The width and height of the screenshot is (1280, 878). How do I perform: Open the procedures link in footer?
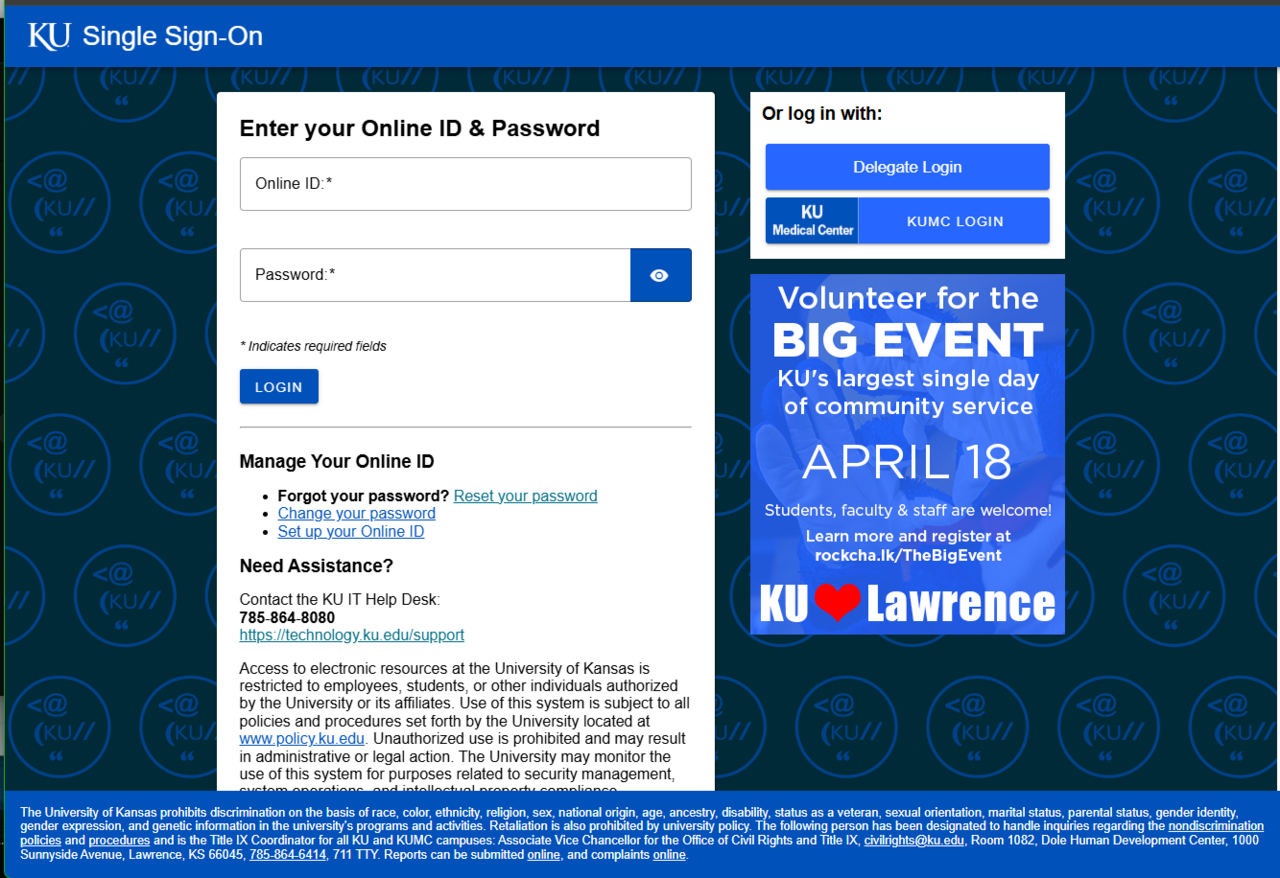click(119, 841)
